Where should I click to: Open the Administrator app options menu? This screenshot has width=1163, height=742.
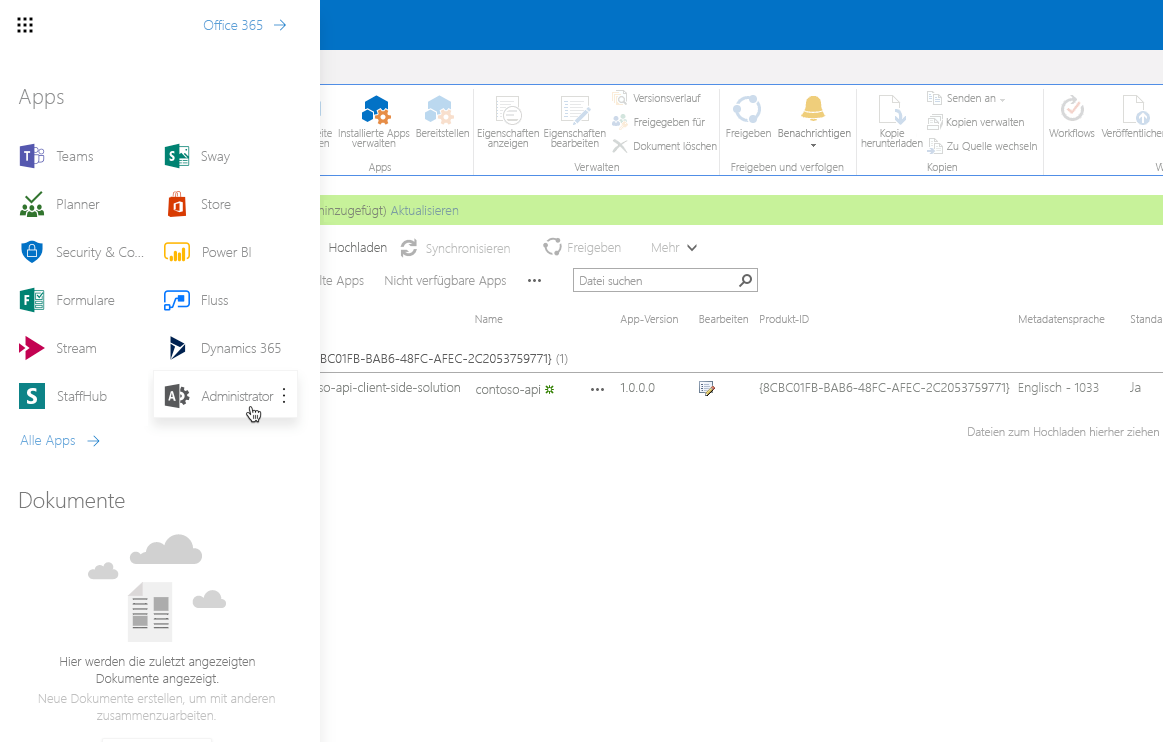(283, 395)
